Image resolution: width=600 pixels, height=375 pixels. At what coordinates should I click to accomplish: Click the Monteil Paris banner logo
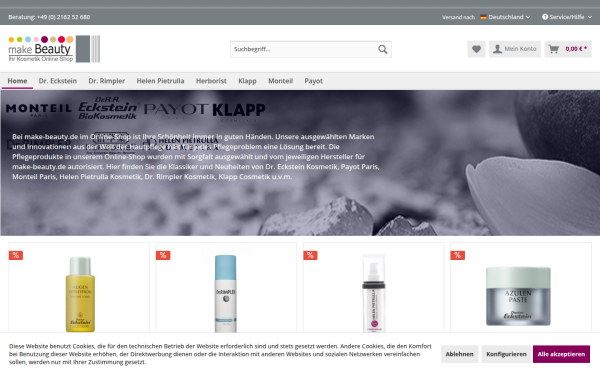(39, 109)
